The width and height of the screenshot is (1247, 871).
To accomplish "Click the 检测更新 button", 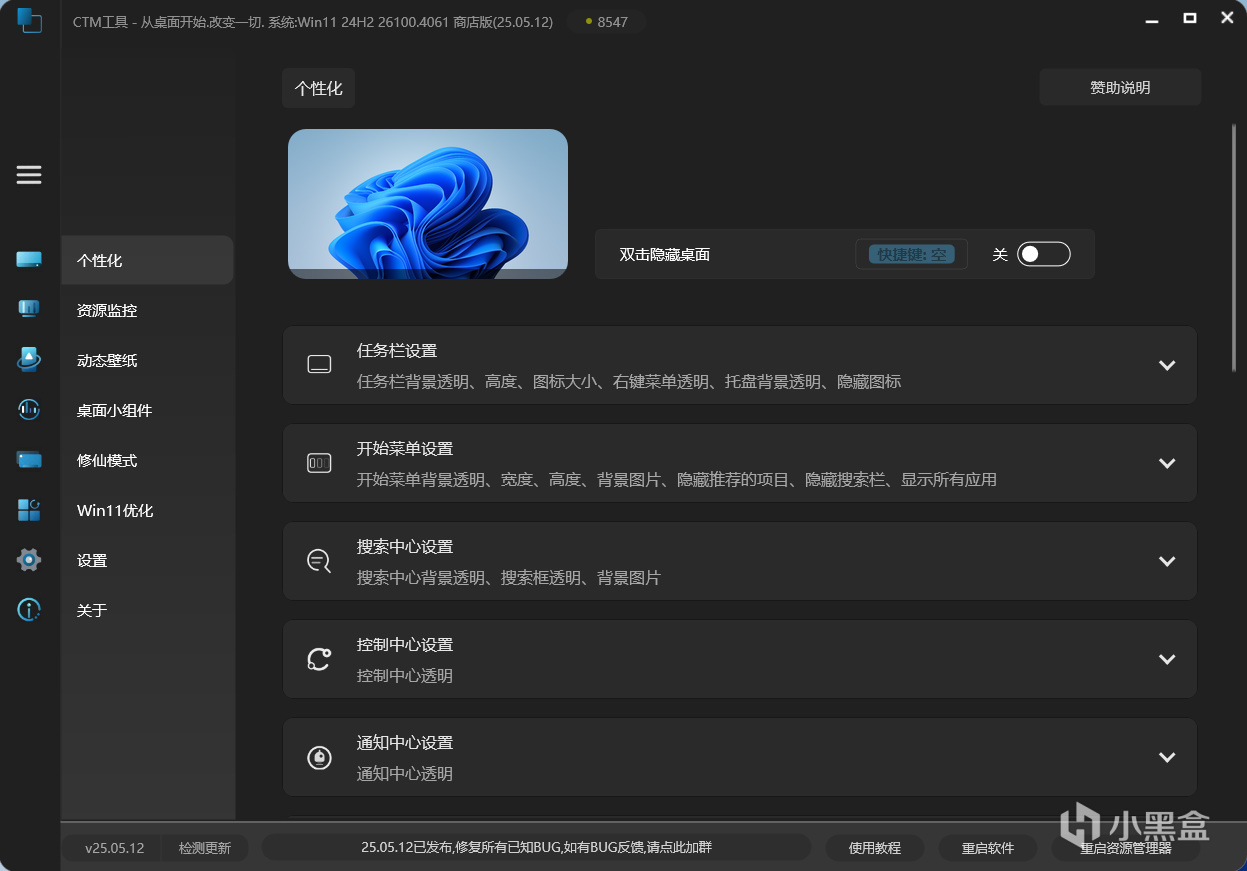I will point(205,847).
